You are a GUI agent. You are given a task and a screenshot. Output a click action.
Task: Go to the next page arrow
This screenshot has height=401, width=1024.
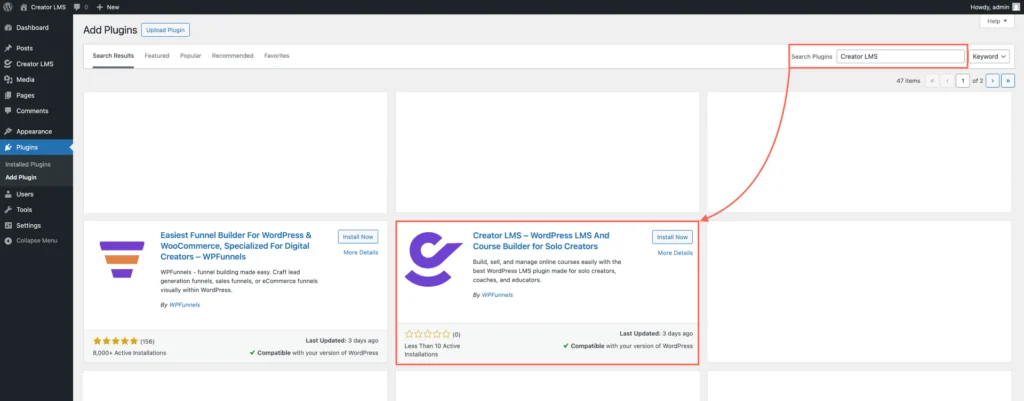[x=993, y=81]
